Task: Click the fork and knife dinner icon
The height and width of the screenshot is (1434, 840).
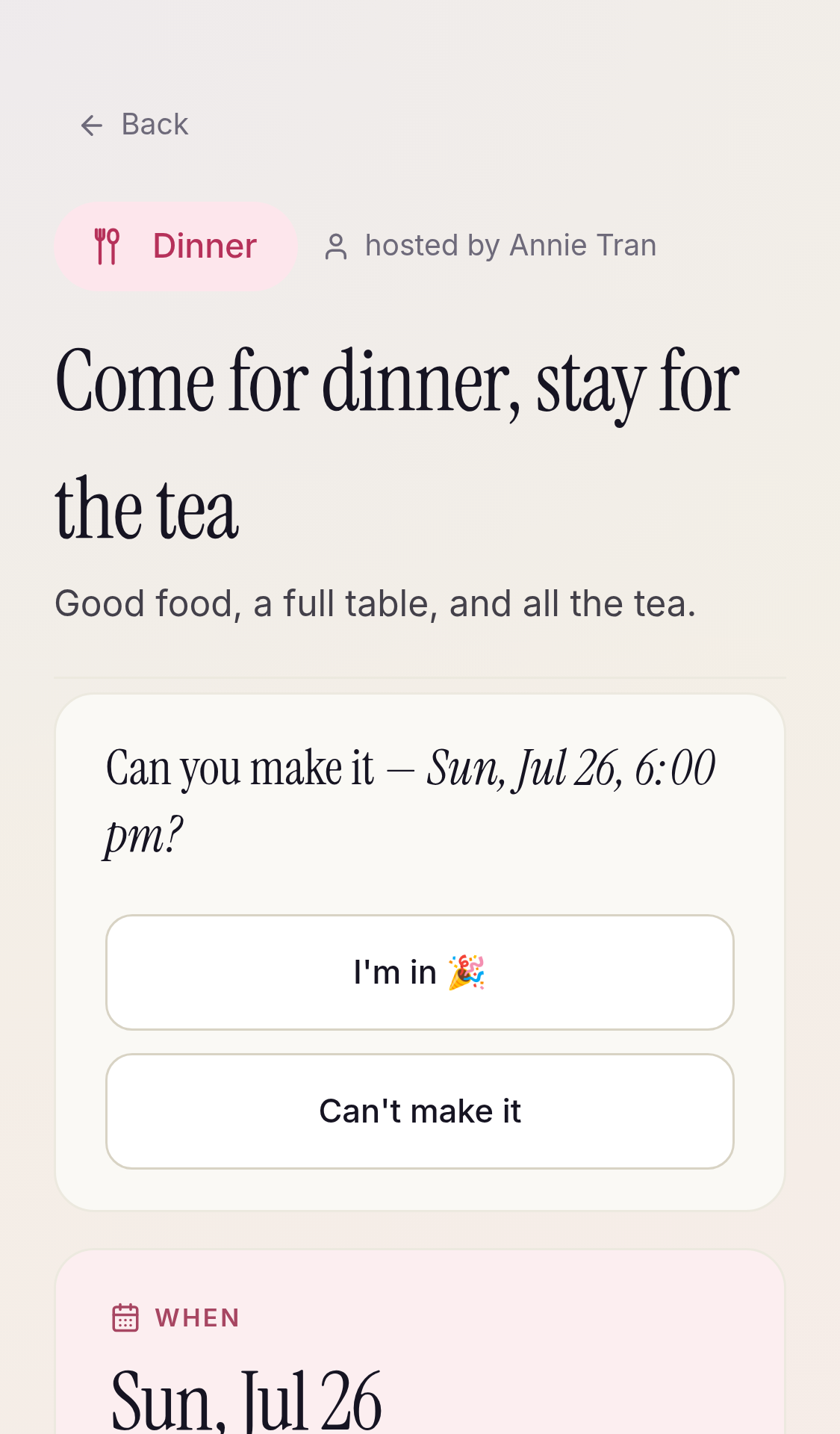Action: tap(107, 246)
